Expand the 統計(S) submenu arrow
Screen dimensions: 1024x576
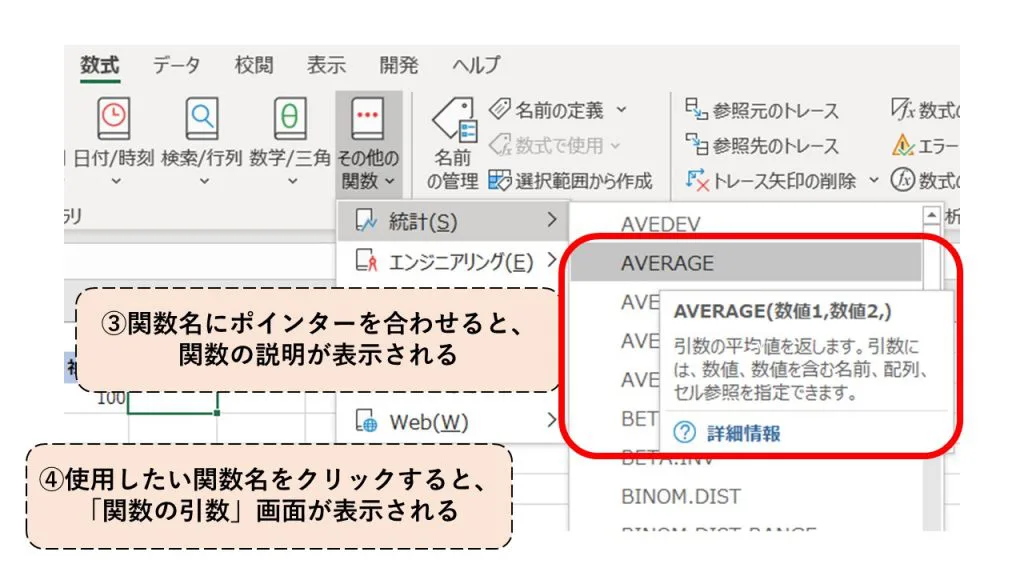[x=552, y=219]
